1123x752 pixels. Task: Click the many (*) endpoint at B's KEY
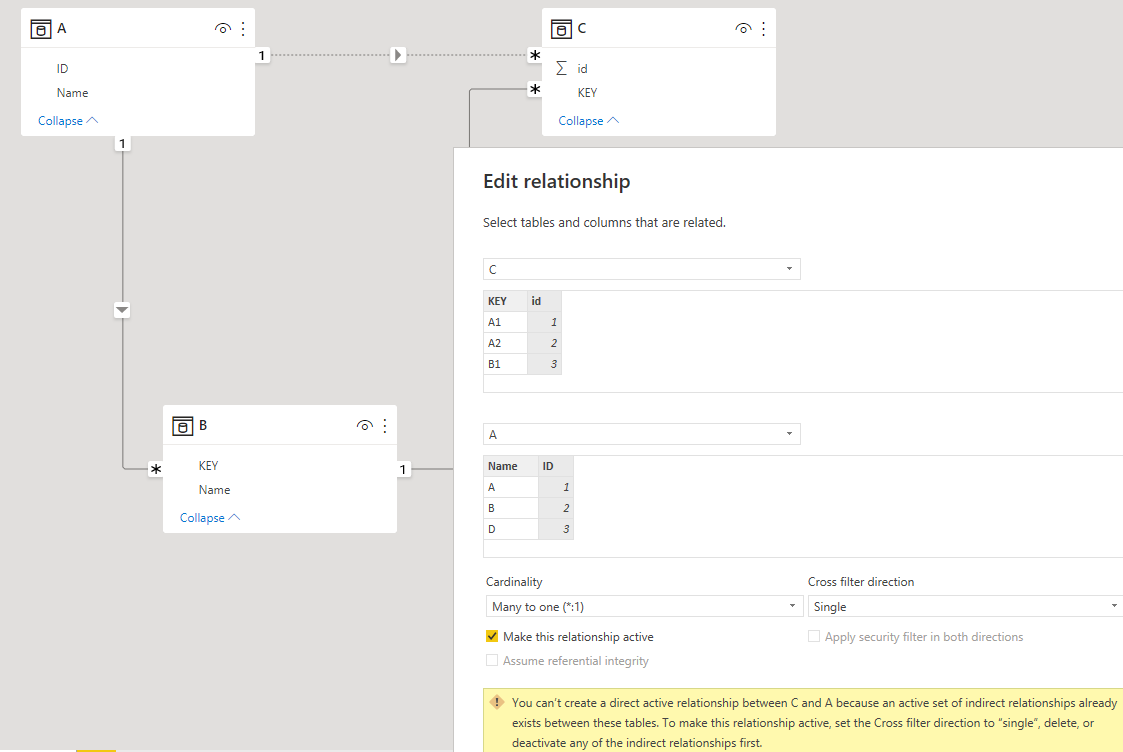[x=155, y=470]
